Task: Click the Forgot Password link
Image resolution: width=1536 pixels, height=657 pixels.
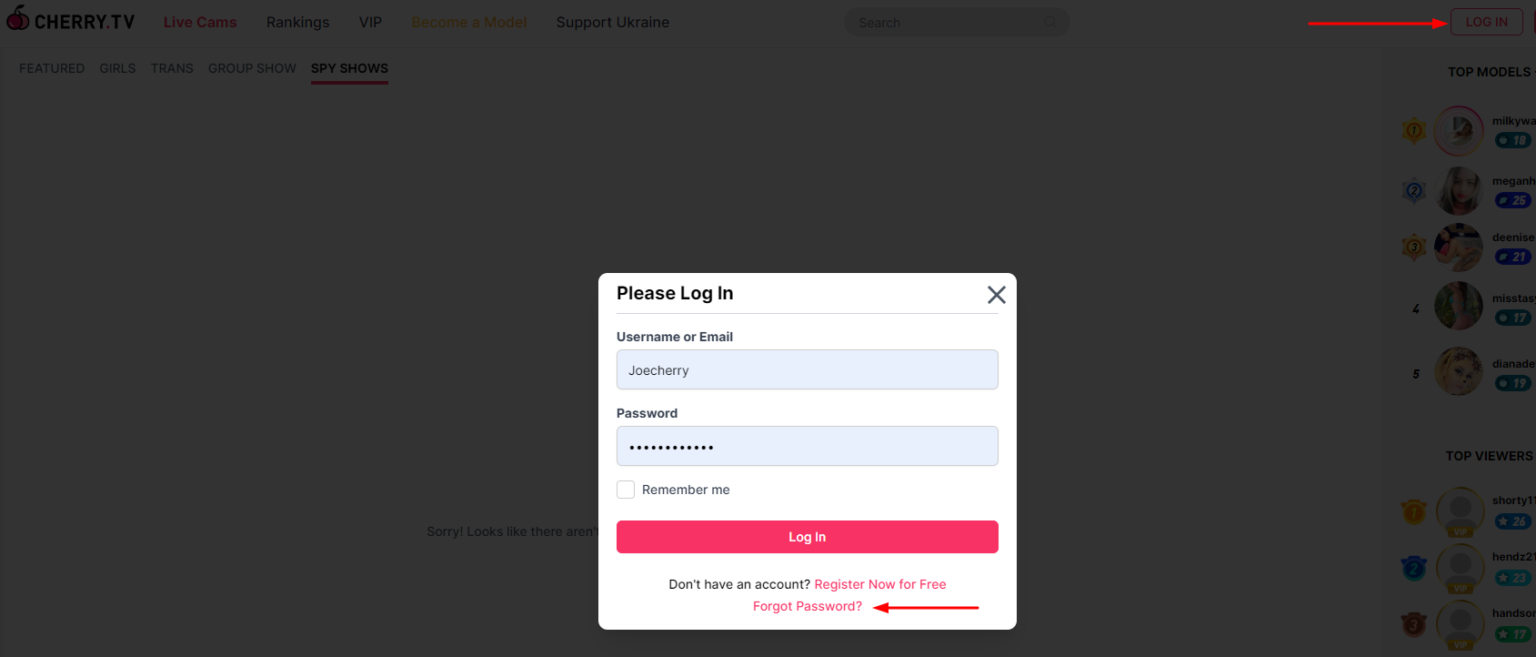Action: pos(807,606)
